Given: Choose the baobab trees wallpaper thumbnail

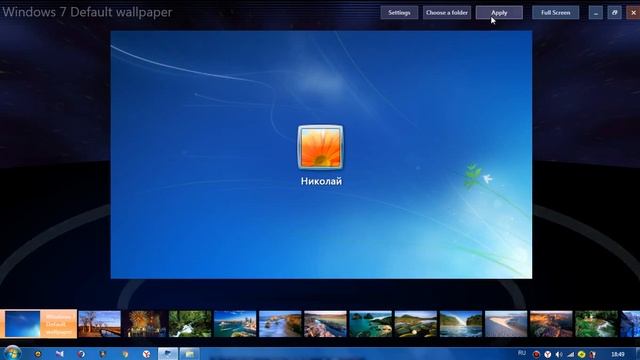Looking at the screenshot, I should [100, 324].
